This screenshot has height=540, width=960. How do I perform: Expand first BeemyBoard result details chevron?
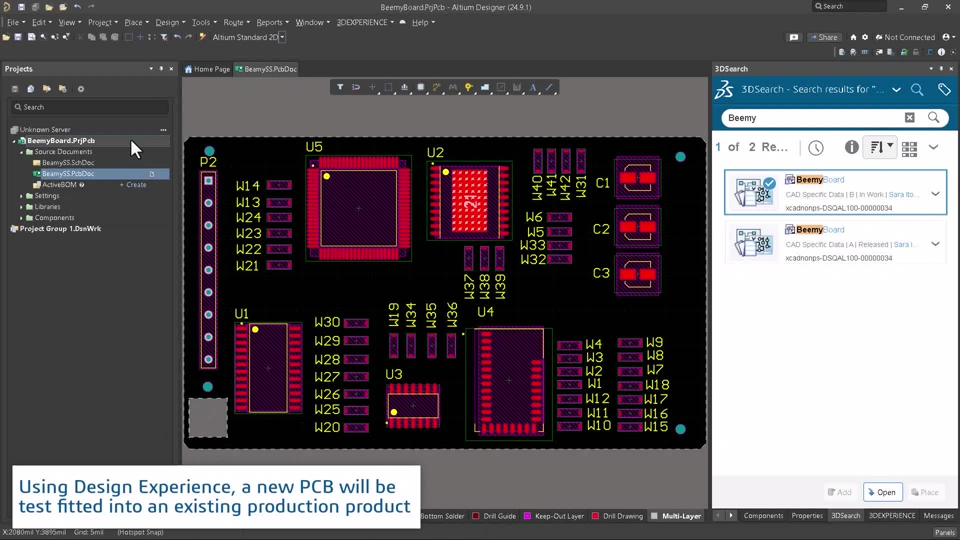tap(935, 194)
